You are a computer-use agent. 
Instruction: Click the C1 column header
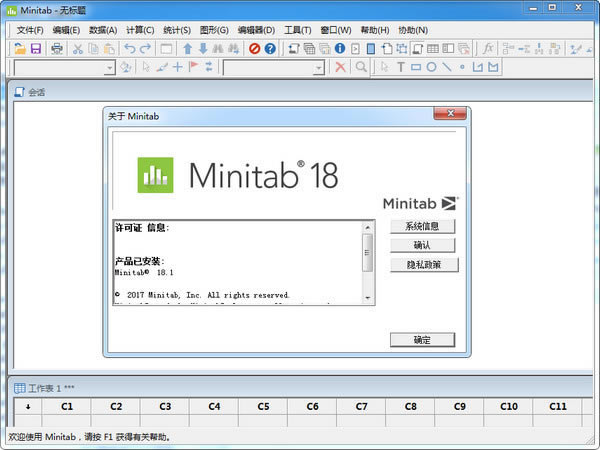click(x=67, y=406)
